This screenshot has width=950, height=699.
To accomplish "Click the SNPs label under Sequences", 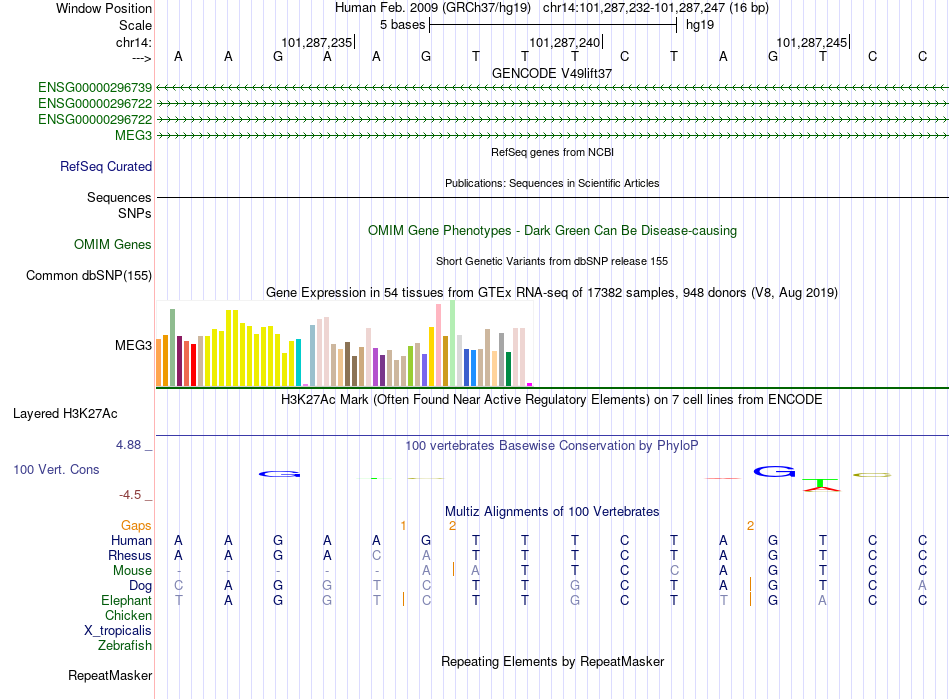I will tap(135, 213).
